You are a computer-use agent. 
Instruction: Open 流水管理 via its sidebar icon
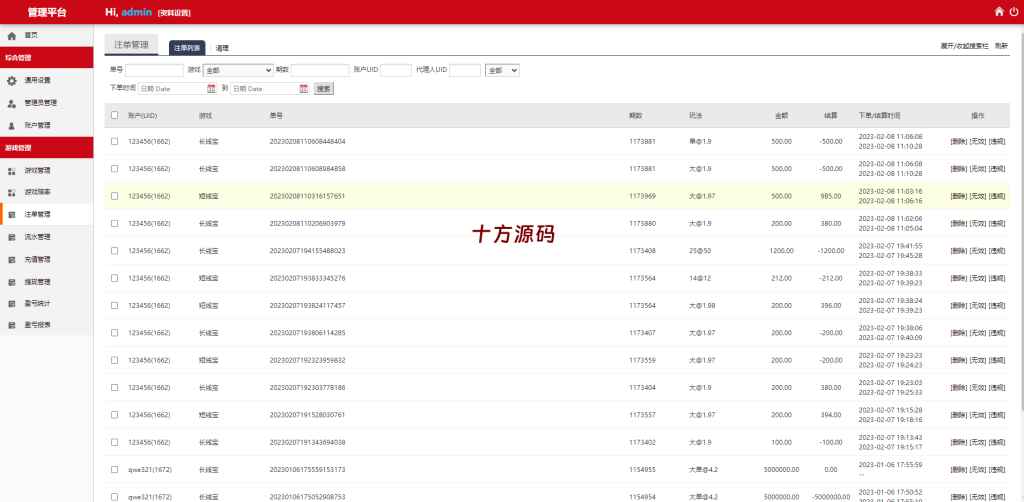[11, 237]
